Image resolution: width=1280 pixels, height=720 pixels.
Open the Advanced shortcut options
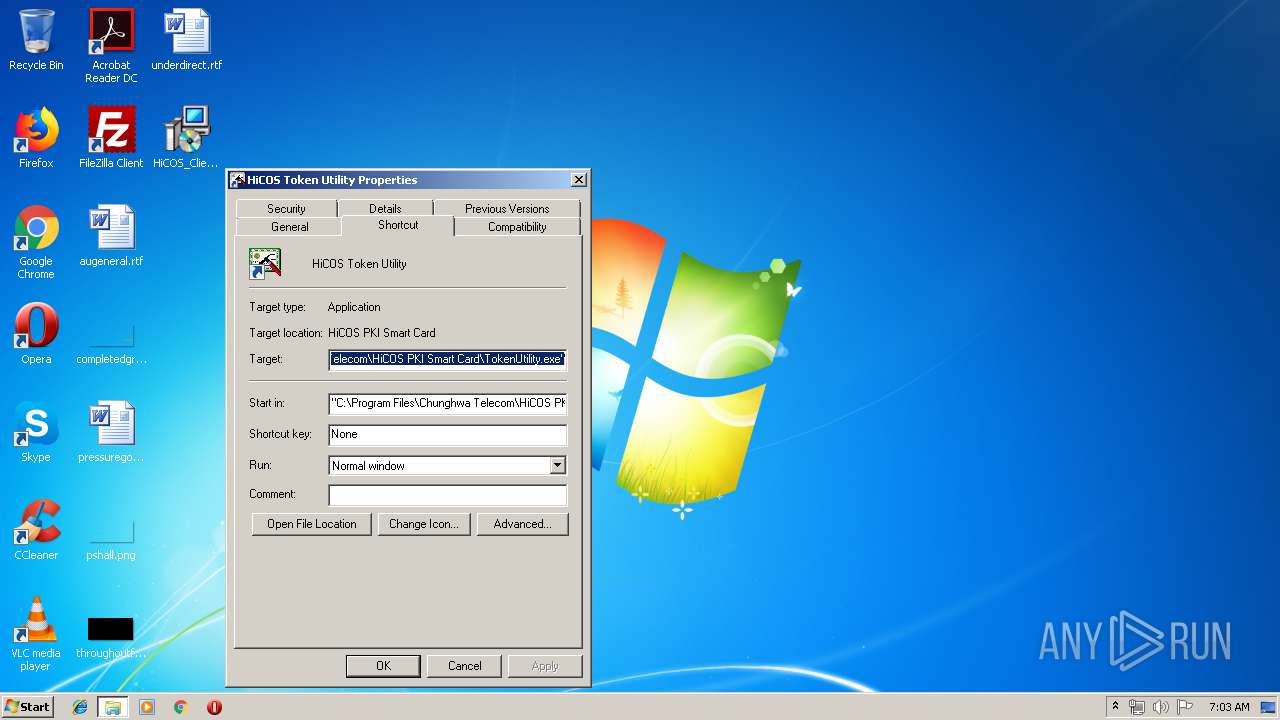coord(523,524)
